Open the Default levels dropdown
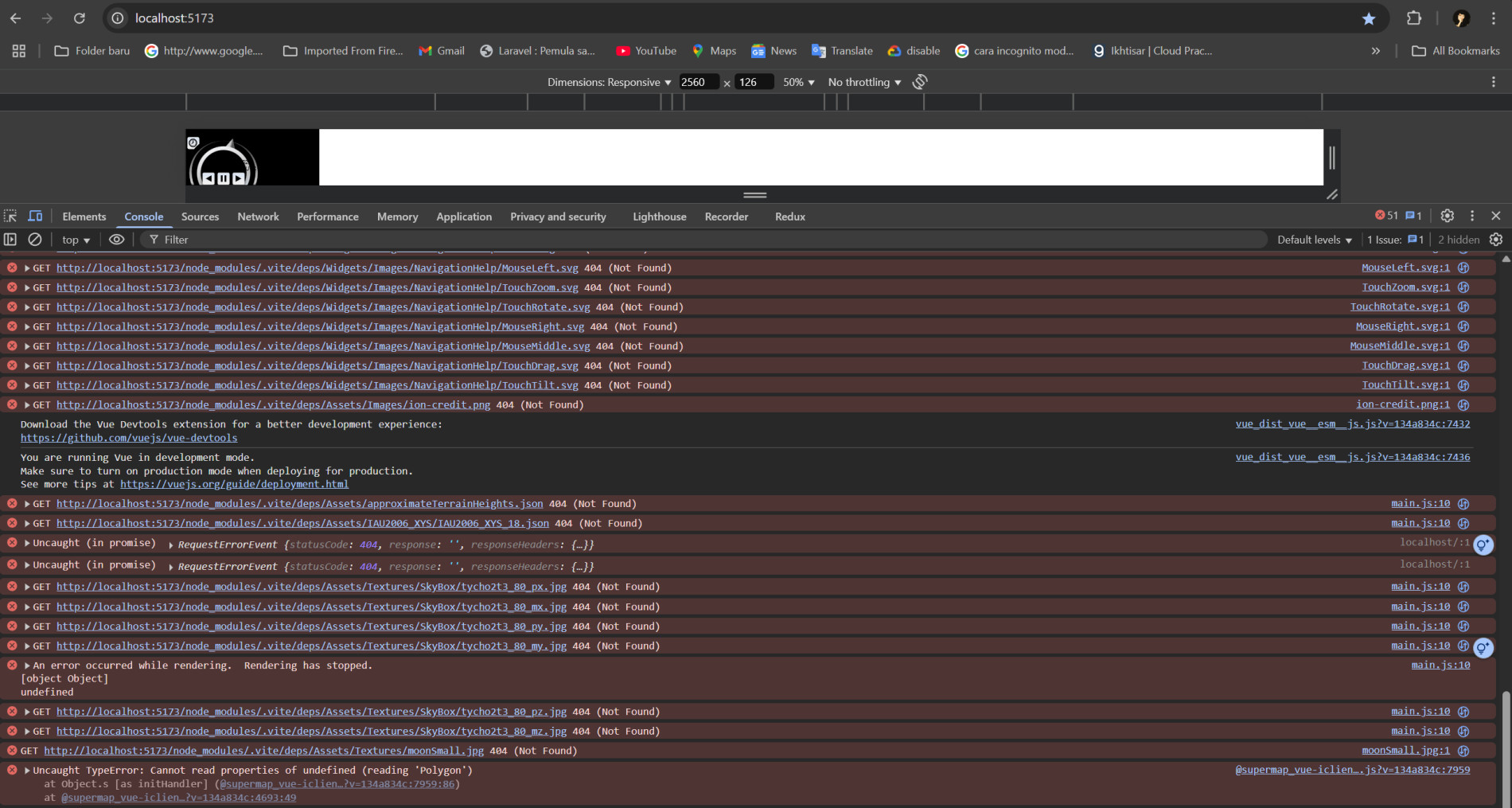Screen dimensions: 1512x808 (x=1315, y=240)
